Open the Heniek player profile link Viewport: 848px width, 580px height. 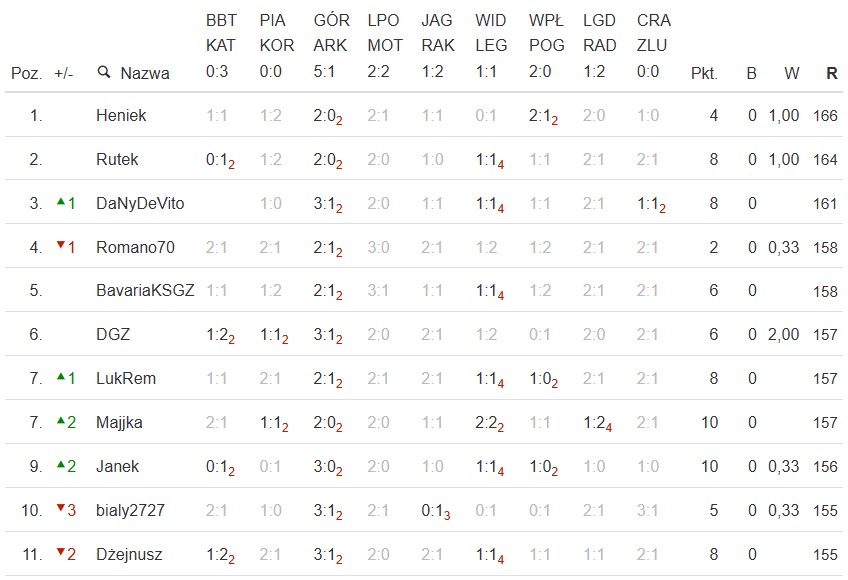[x=121, y=116]
